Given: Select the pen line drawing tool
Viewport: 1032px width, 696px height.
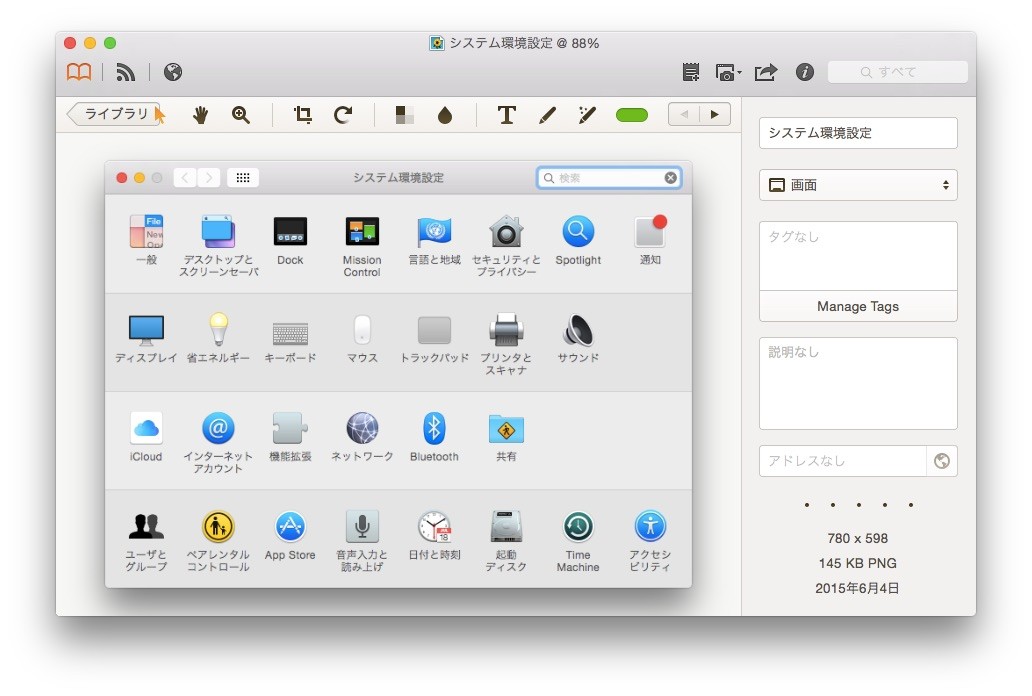Looking at the screenshot, I should [547, 115].
